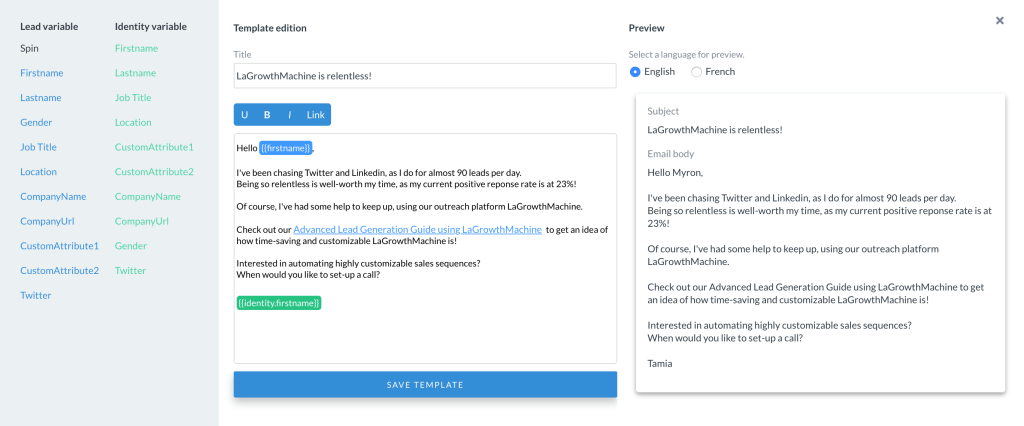Insert lead variable CompanyName

pos(53,197)
